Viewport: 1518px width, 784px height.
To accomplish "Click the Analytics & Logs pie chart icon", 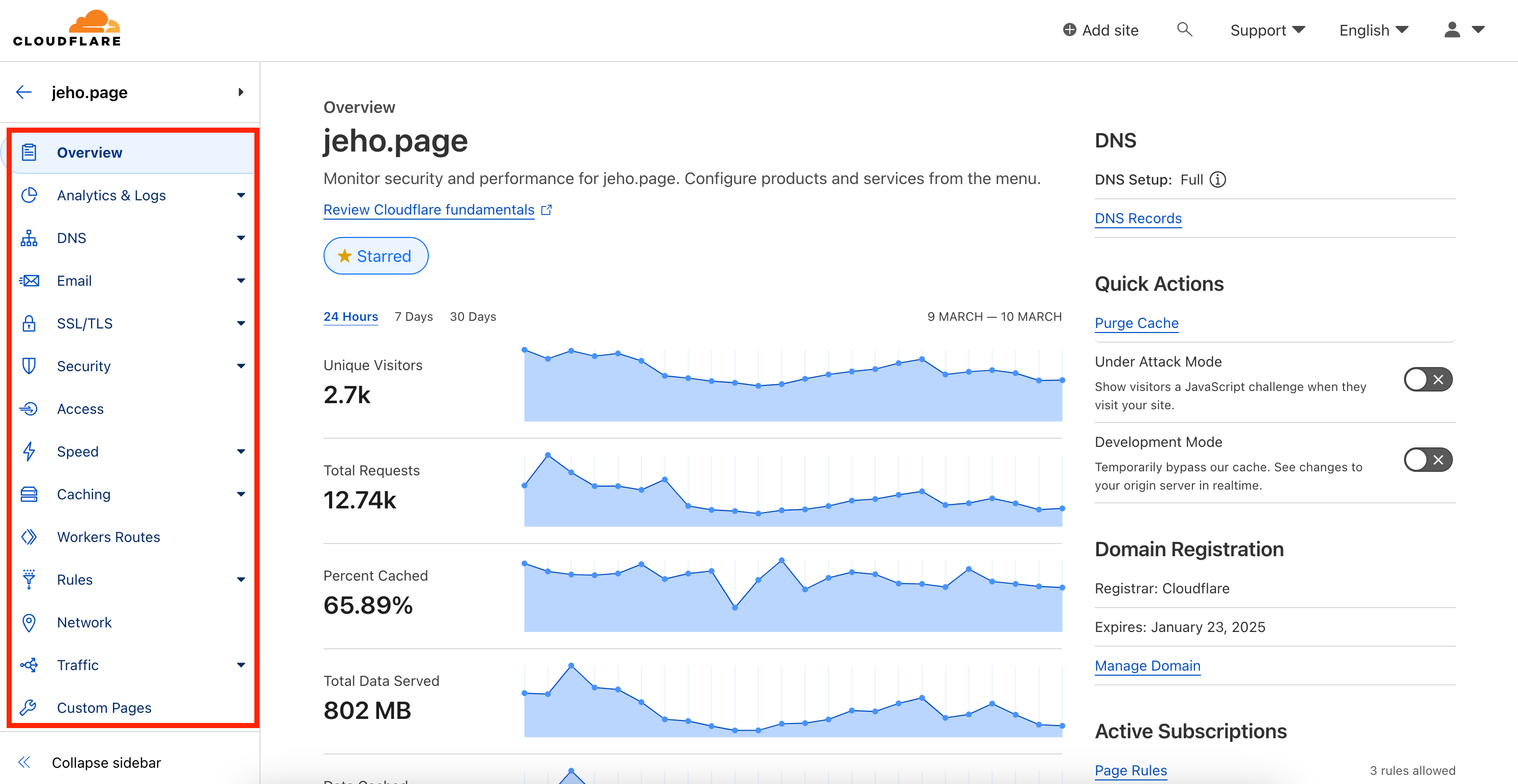I will tap(29, 195).
